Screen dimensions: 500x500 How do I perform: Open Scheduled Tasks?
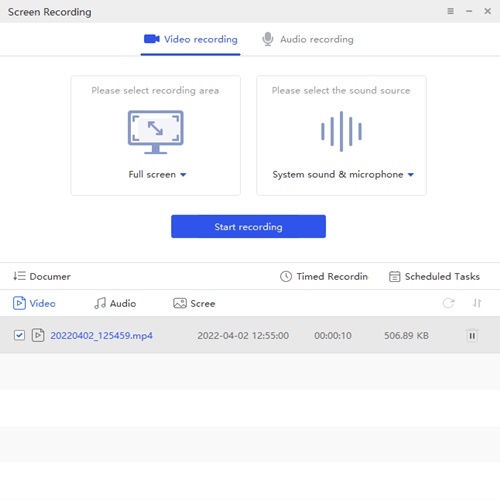point(434,276)
